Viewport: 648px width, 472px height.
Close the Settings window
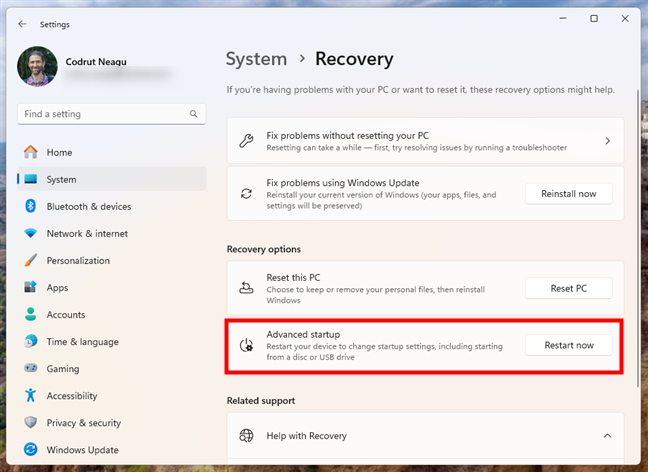pos(625,19)
